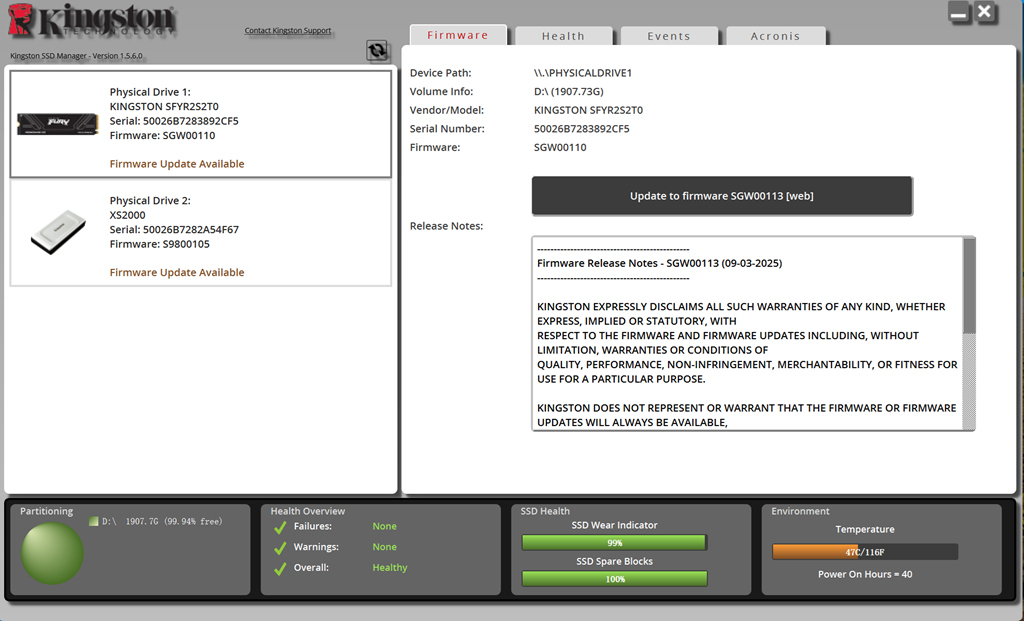Click the Firmware value SGW00110 in details
Screen dimensions: 1024x621
tap(560, 148)
